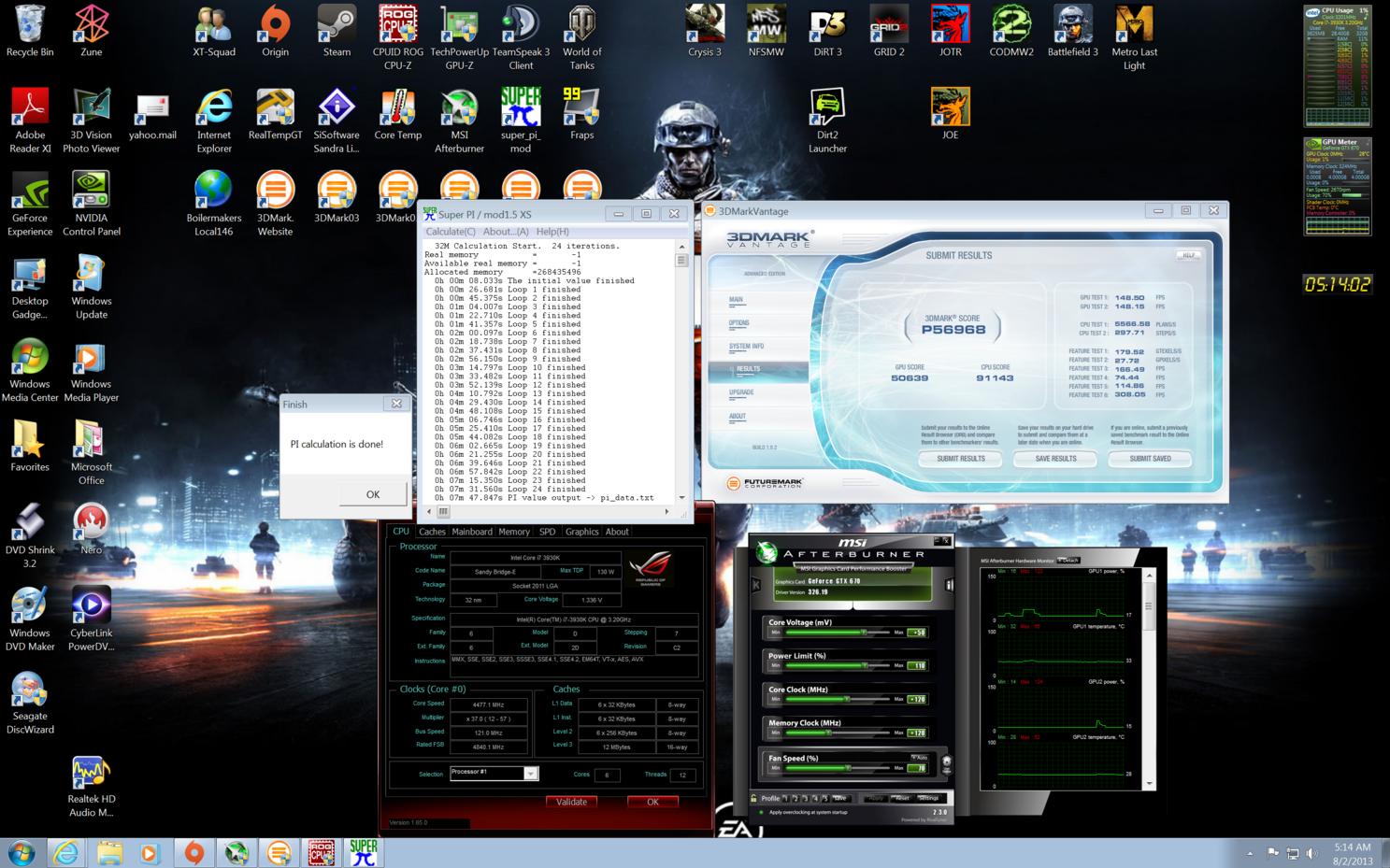1390x868 pixels.
Task: Open Adobe Reader XI shortcut
Action: click(30, 121)
